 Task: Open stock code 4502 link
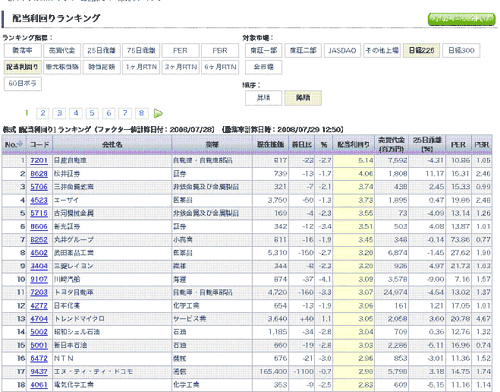tap(39, 253)
